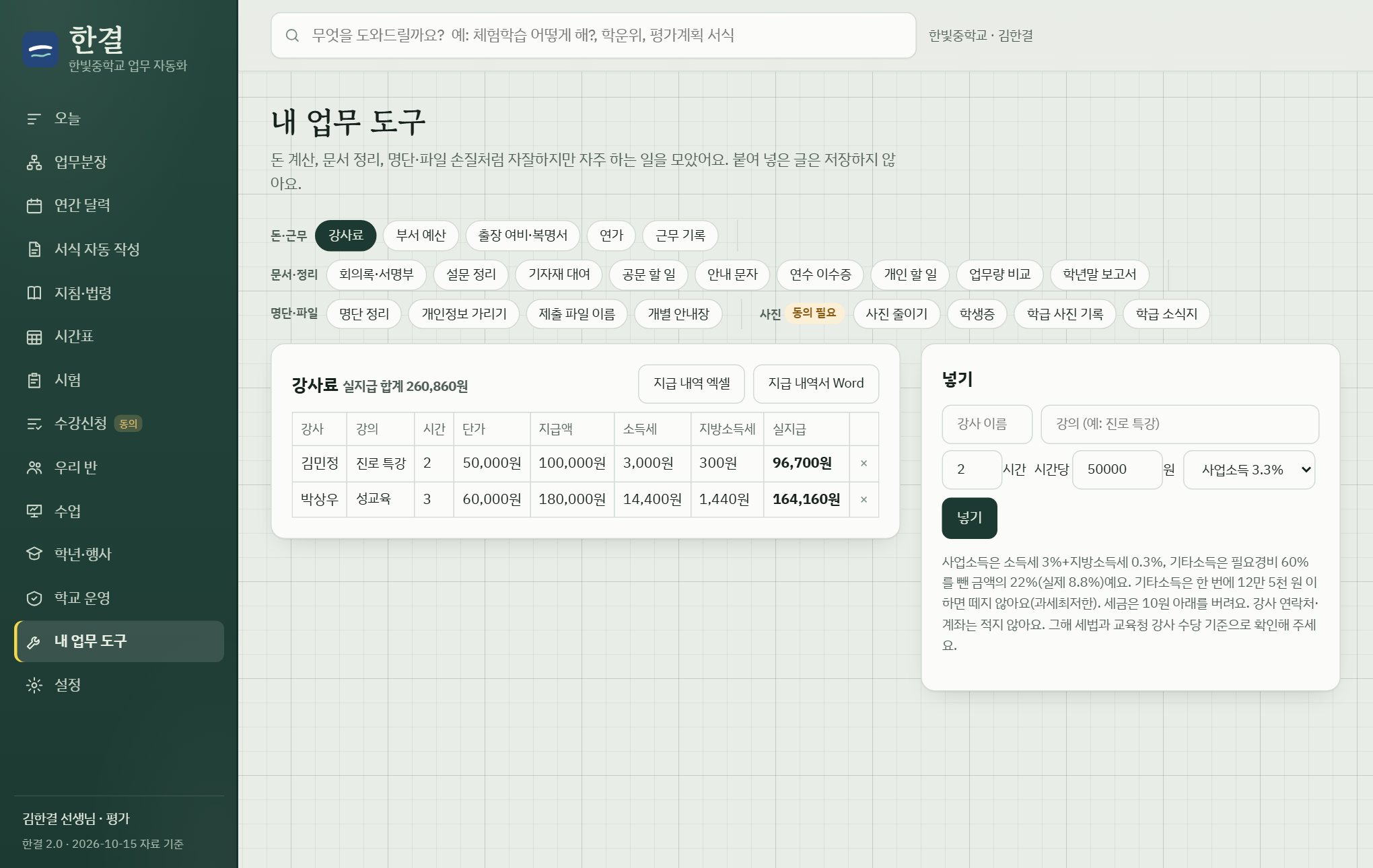Open 수강신청 checklist icon

(x=34, y=424)
